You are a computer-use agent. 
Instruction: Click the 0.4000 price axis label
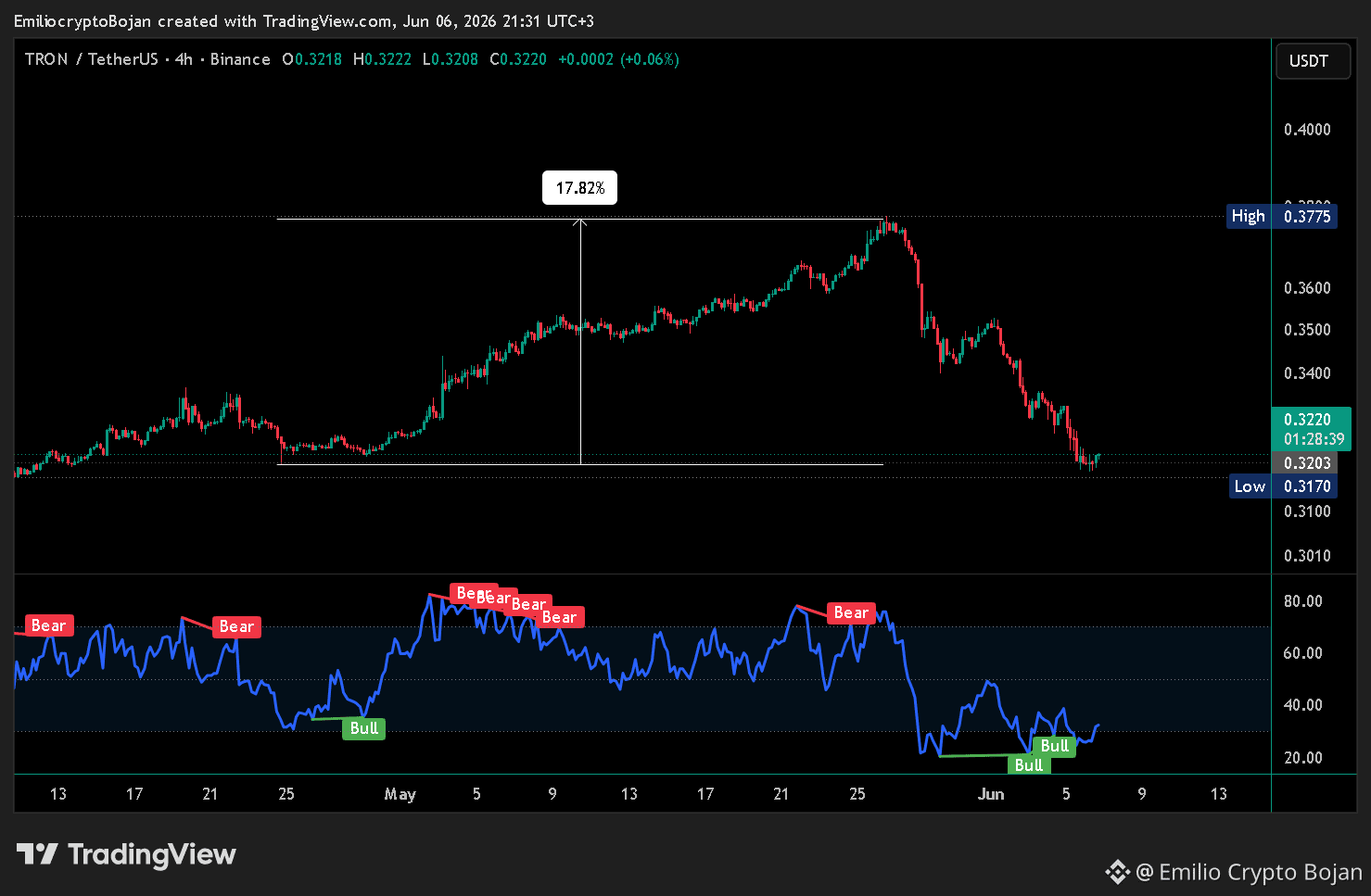coord(1307,130)
